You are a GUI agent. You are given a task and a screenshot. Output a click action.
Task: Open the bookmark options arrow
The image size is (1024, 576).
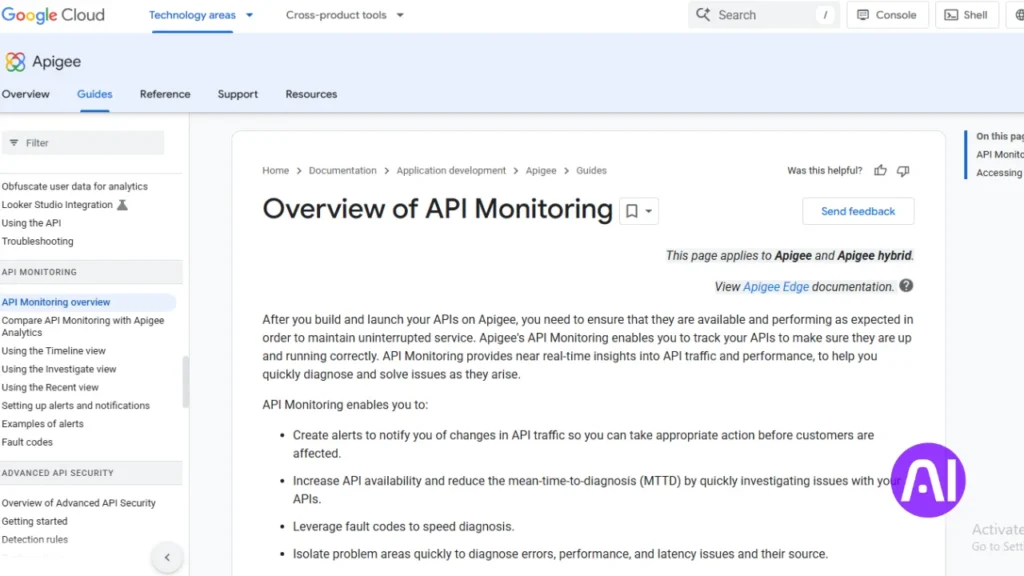pos(647,211)
